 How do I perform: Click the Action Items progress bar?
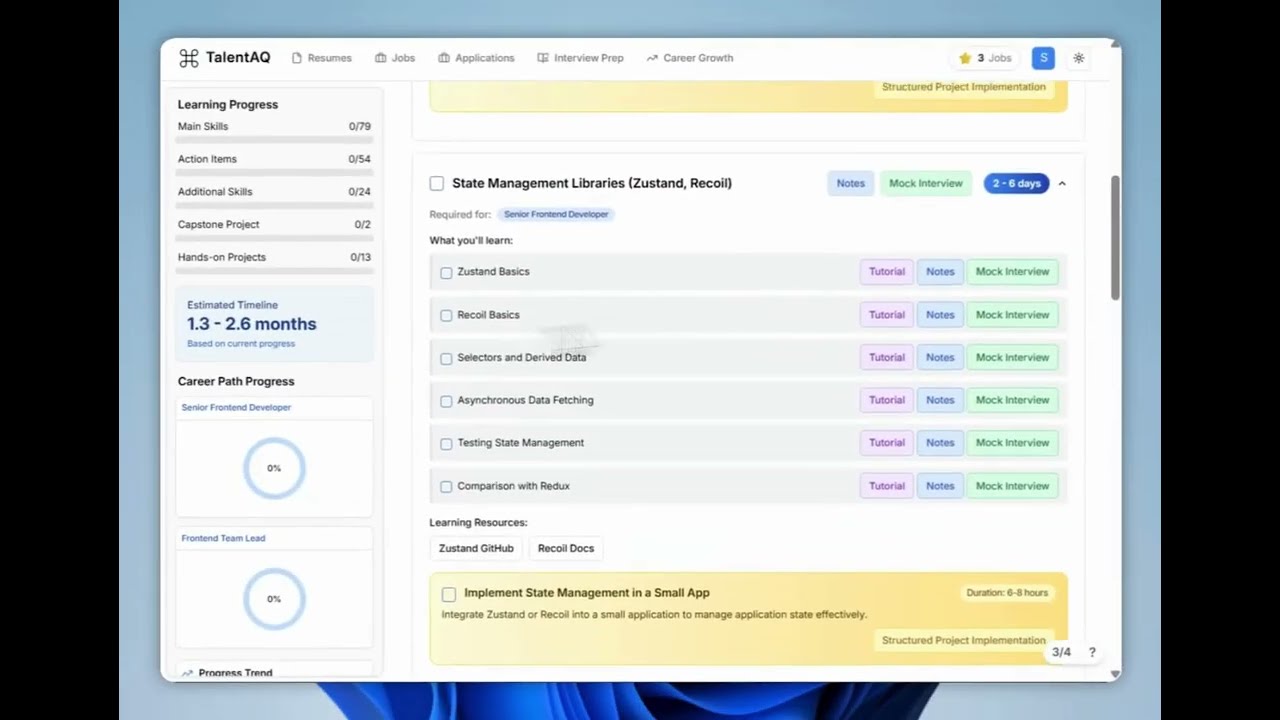pyautogui.click(x=274, y=171)
